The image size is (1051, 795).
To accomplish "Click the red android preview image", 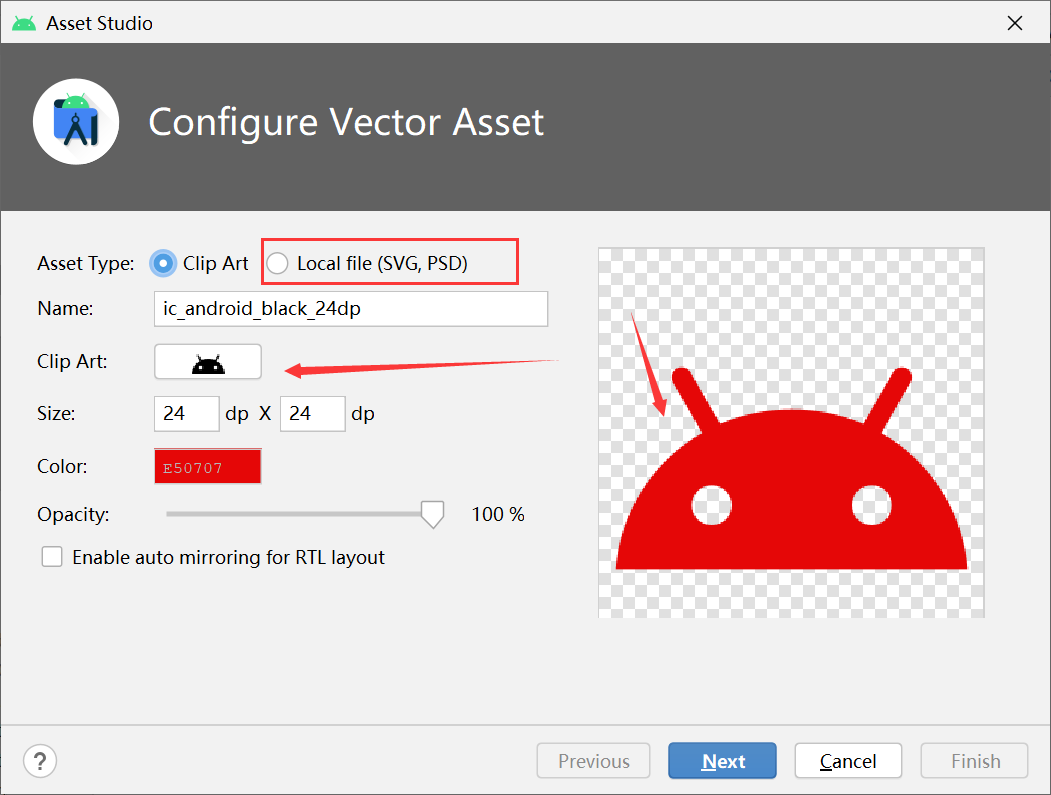I will point(791,432).
